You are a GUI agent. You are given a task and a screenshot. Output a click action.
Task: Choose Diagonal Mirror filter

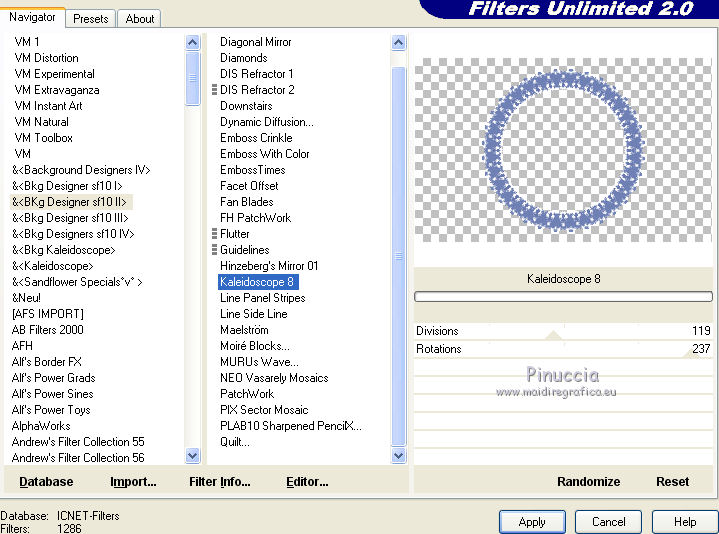coord(255,42)
